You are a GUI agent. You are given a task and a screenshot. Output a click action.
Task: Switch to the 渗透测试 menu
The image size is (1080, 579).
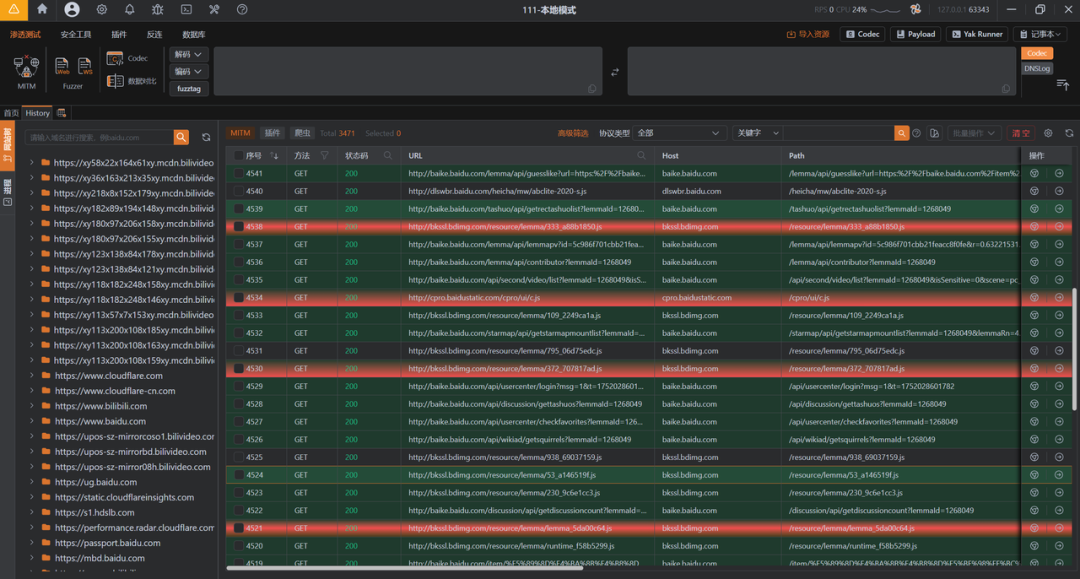pos(25,34)
